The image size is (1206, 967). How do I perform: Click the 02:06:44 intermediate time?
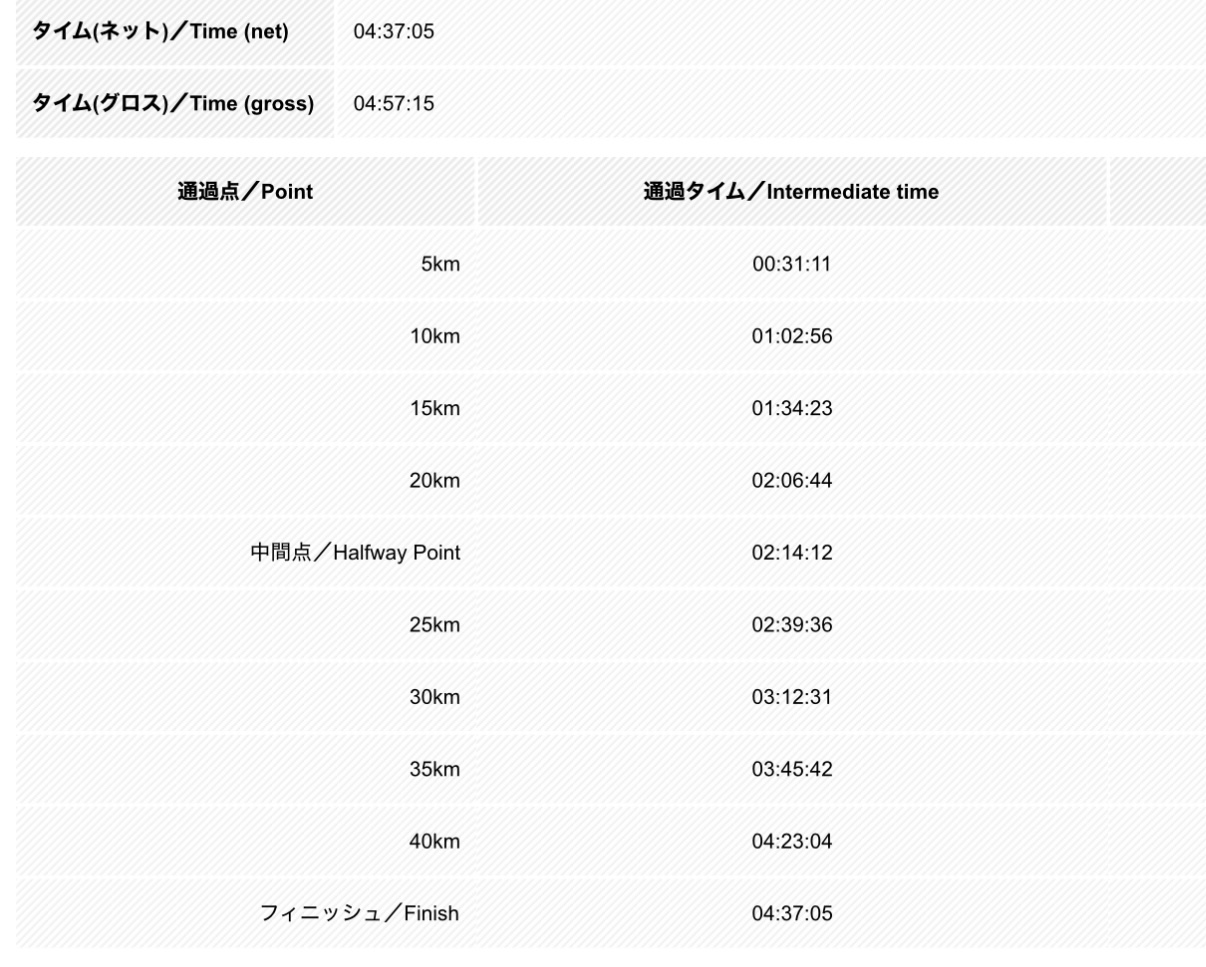(x=791, y=481)
